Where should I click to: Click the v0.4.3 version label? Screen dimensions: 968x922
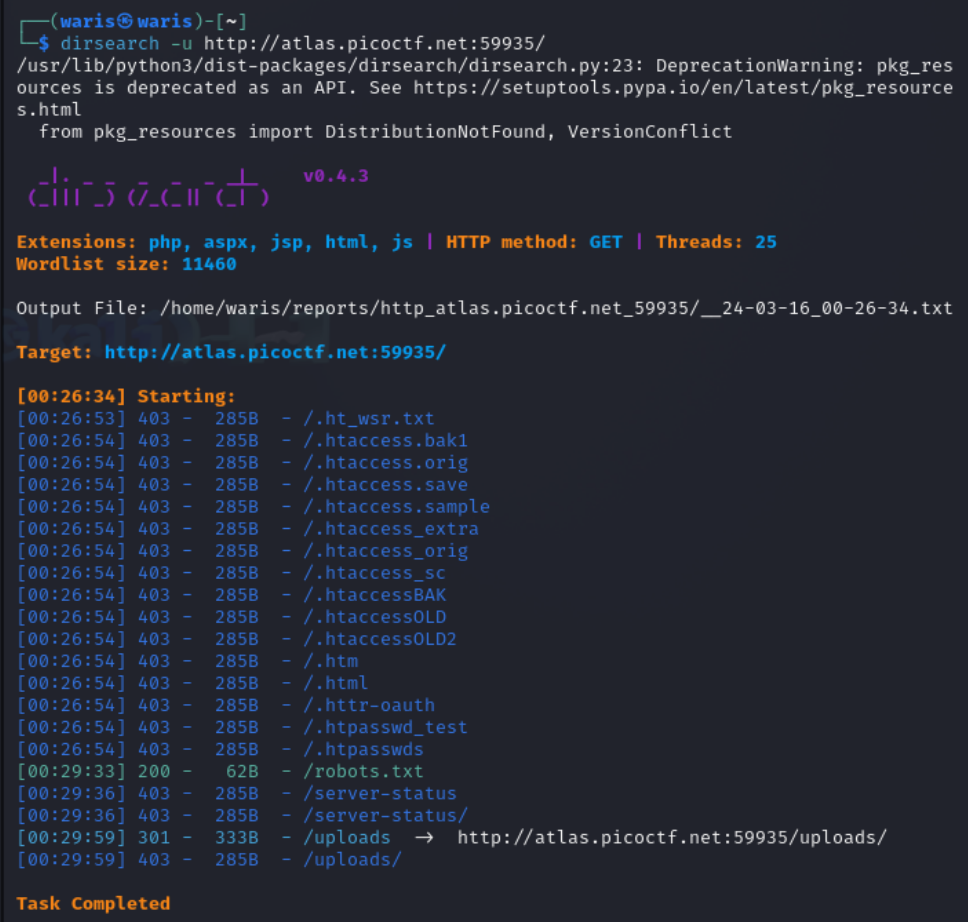coord(336,176)
